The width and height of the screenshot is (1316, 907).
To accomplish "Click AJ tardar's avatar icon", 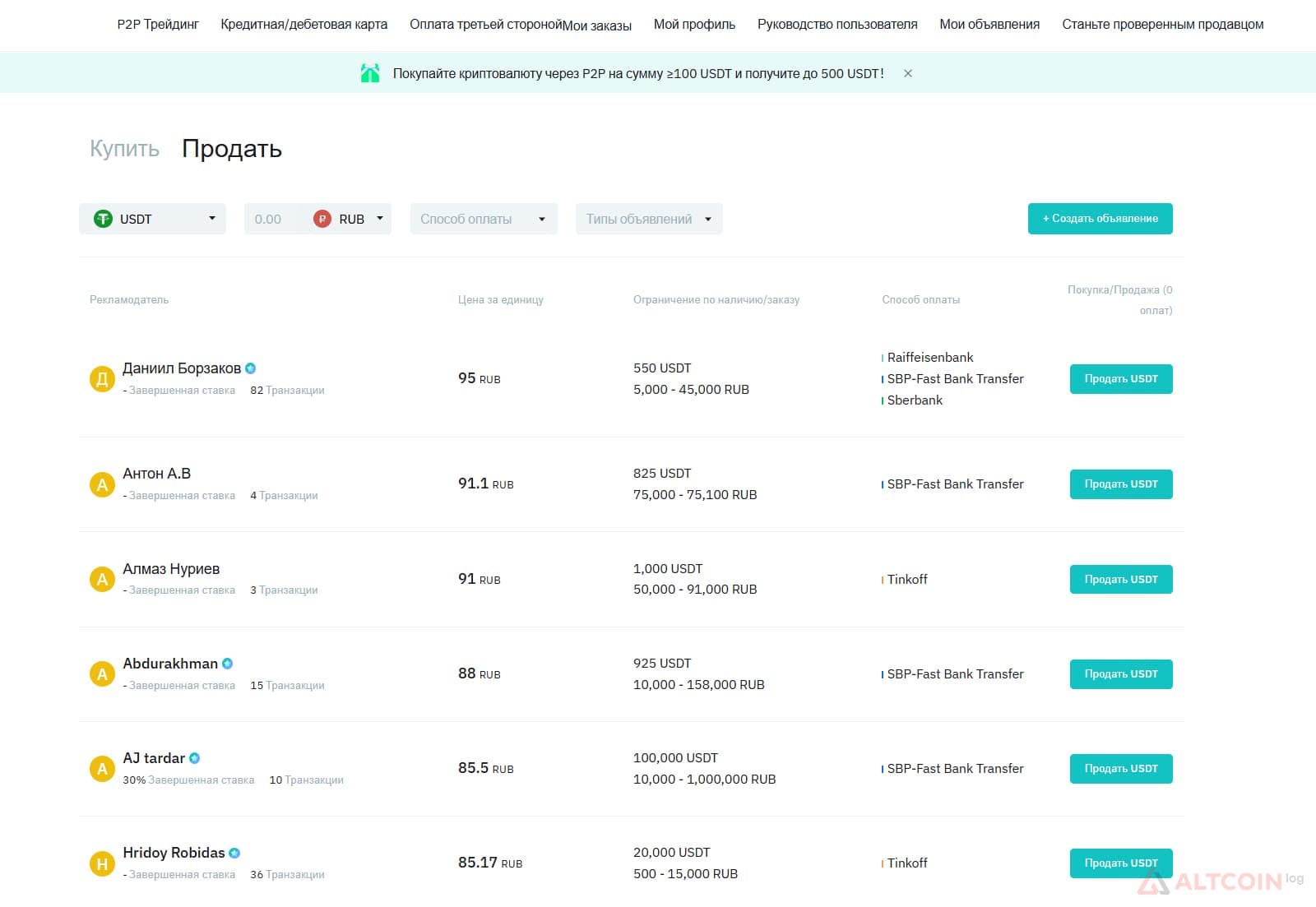I will 102,769.
